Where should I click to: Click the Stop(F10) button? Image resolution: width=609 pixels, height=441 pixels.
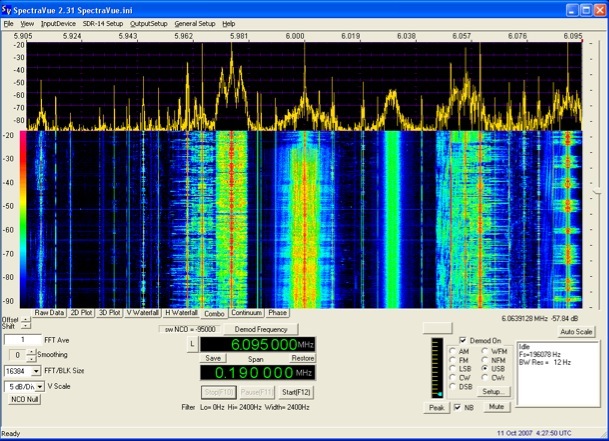coord(219,392)
